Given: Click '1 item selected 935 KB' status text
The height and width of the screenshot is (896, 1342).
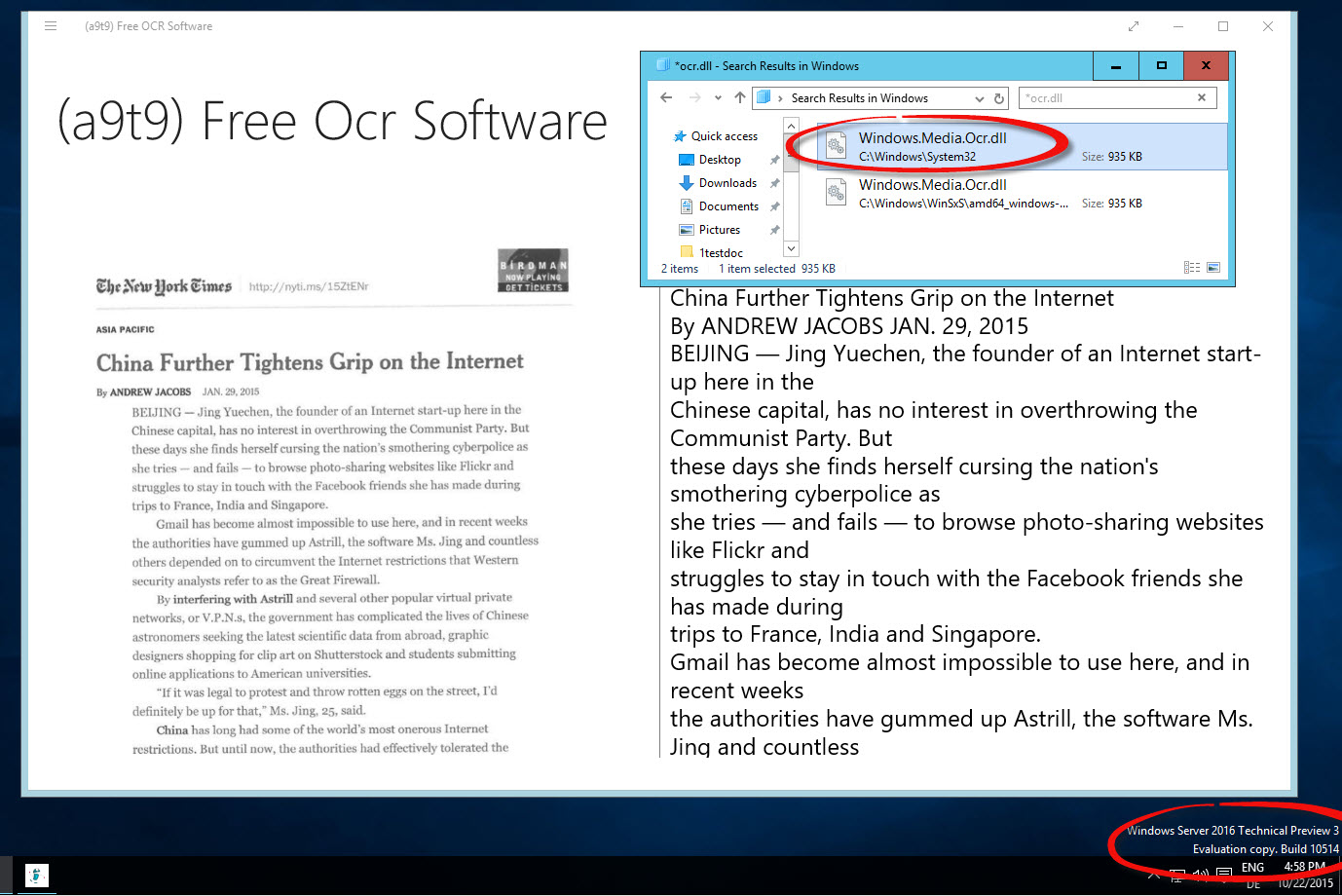Looking at the screenshot, I should [777, 269].
